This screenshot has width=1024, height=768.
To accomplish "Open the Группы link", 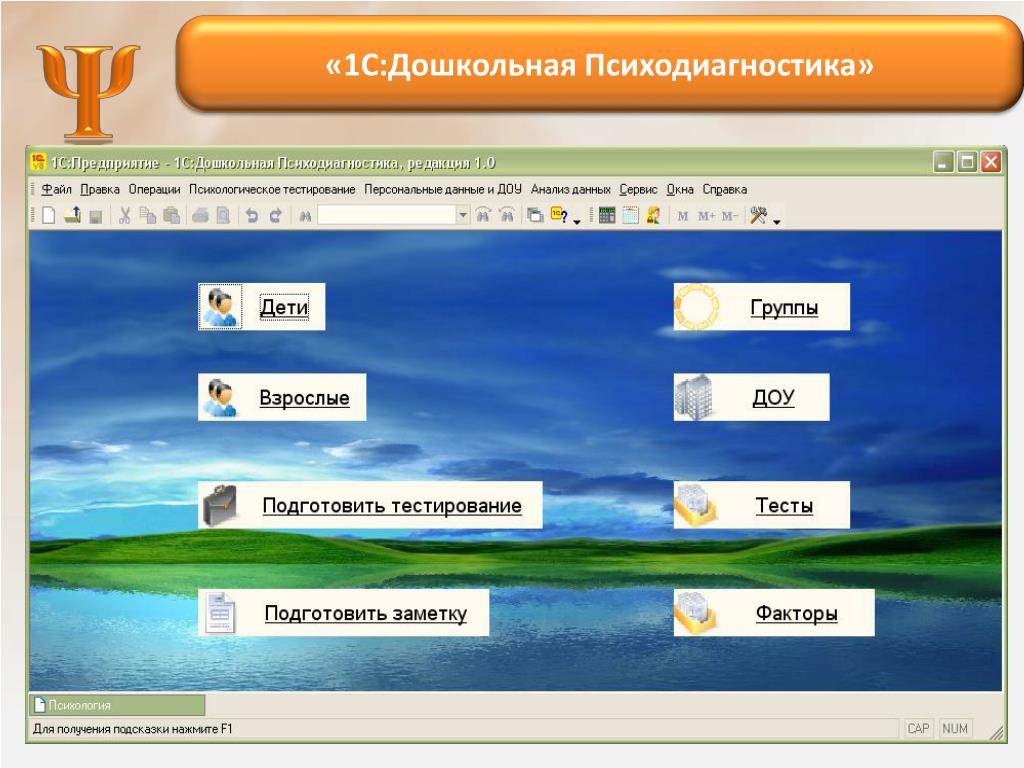I will coord(784,307).
